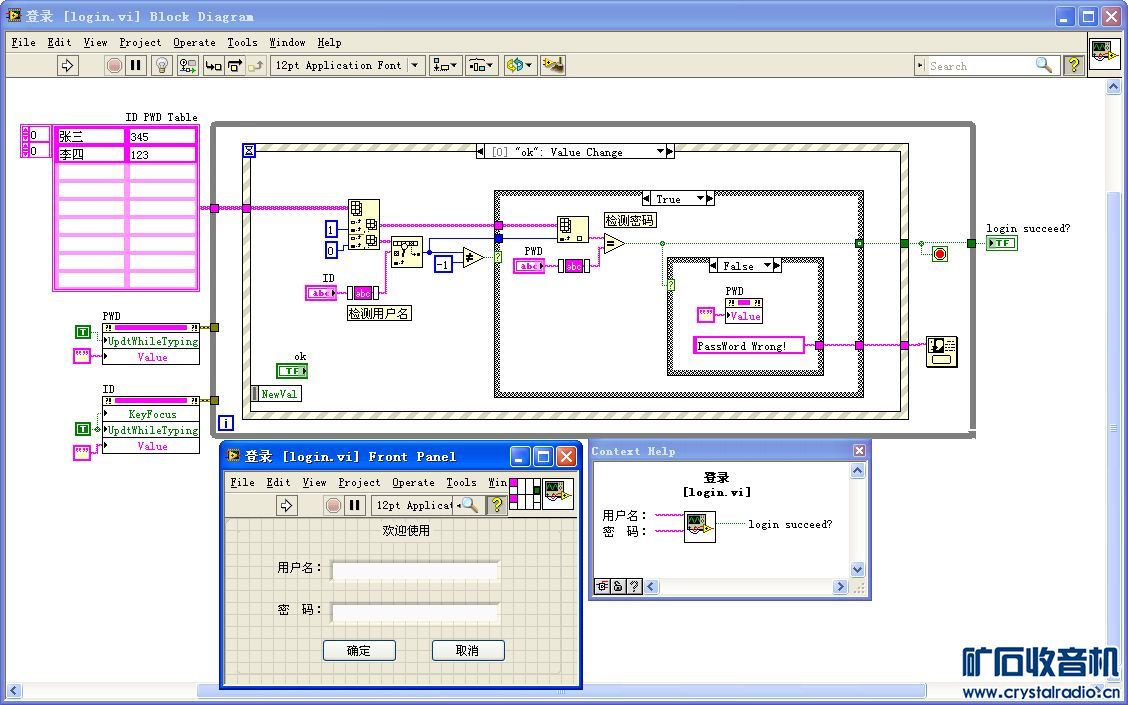Select the ID string control terminal
Screen dimensions: 1128x705
point(320,293)
